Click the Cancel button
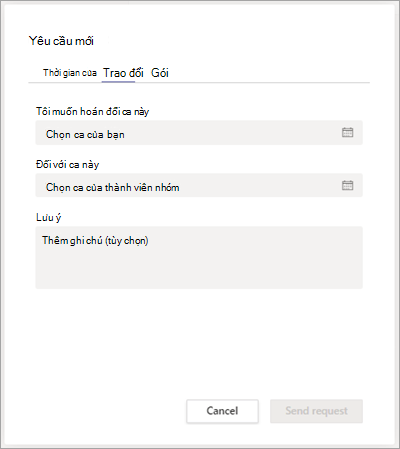 pyautogui.click(x=222, y=411)
